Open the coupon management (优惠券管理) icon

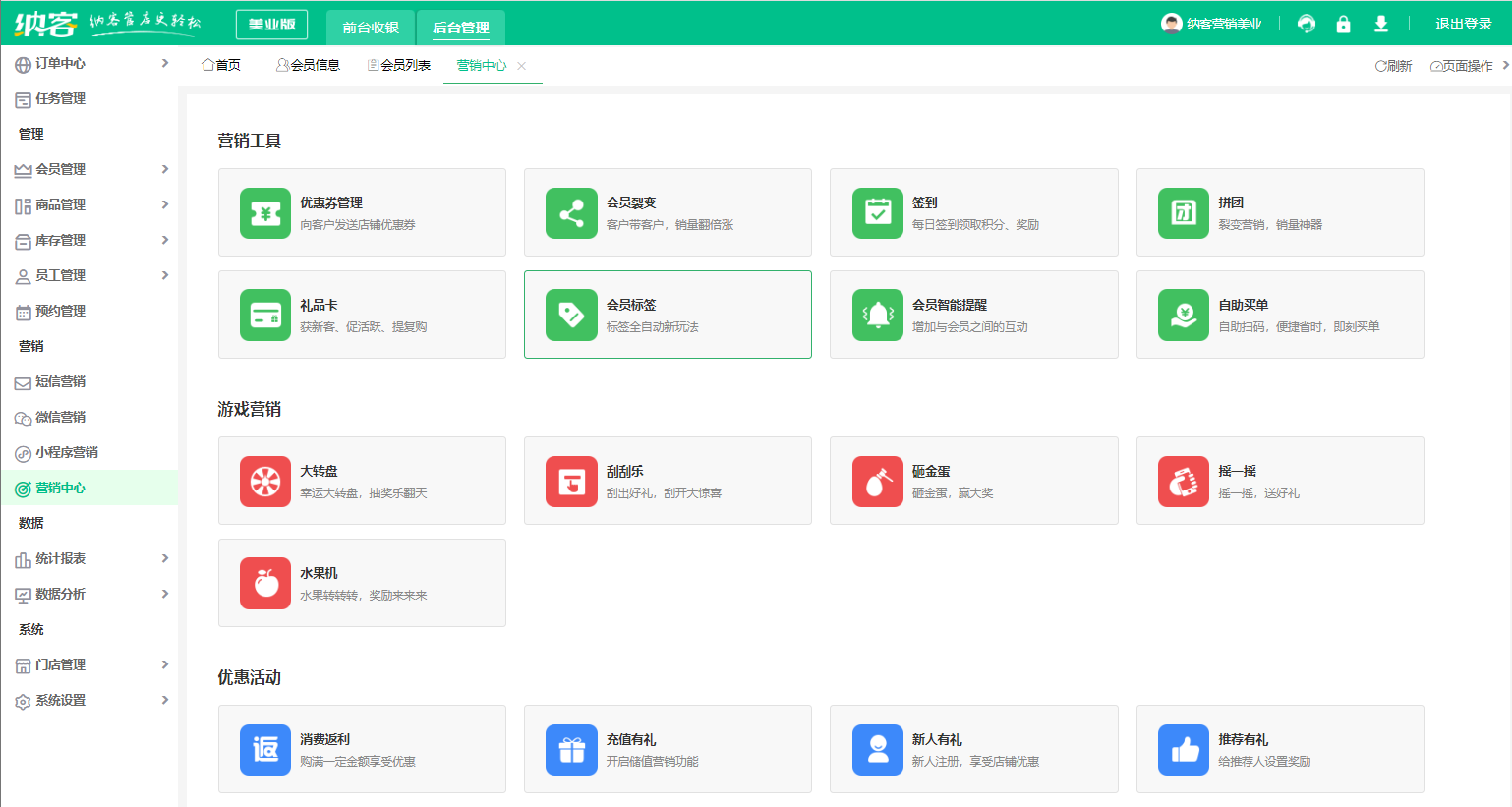[x=265, y=213]
